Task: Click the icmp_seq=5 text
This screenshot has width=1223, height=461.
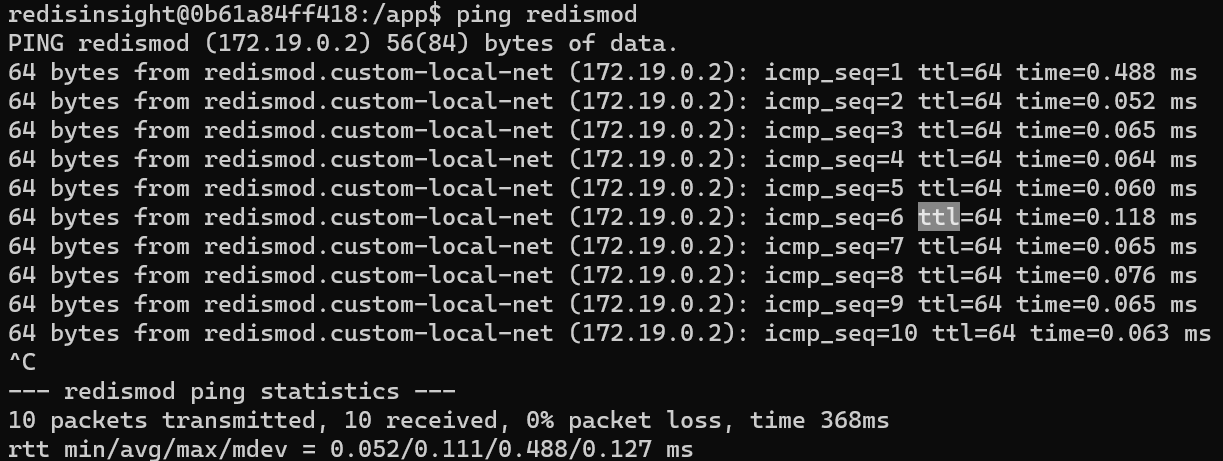Action: (834, 189)
